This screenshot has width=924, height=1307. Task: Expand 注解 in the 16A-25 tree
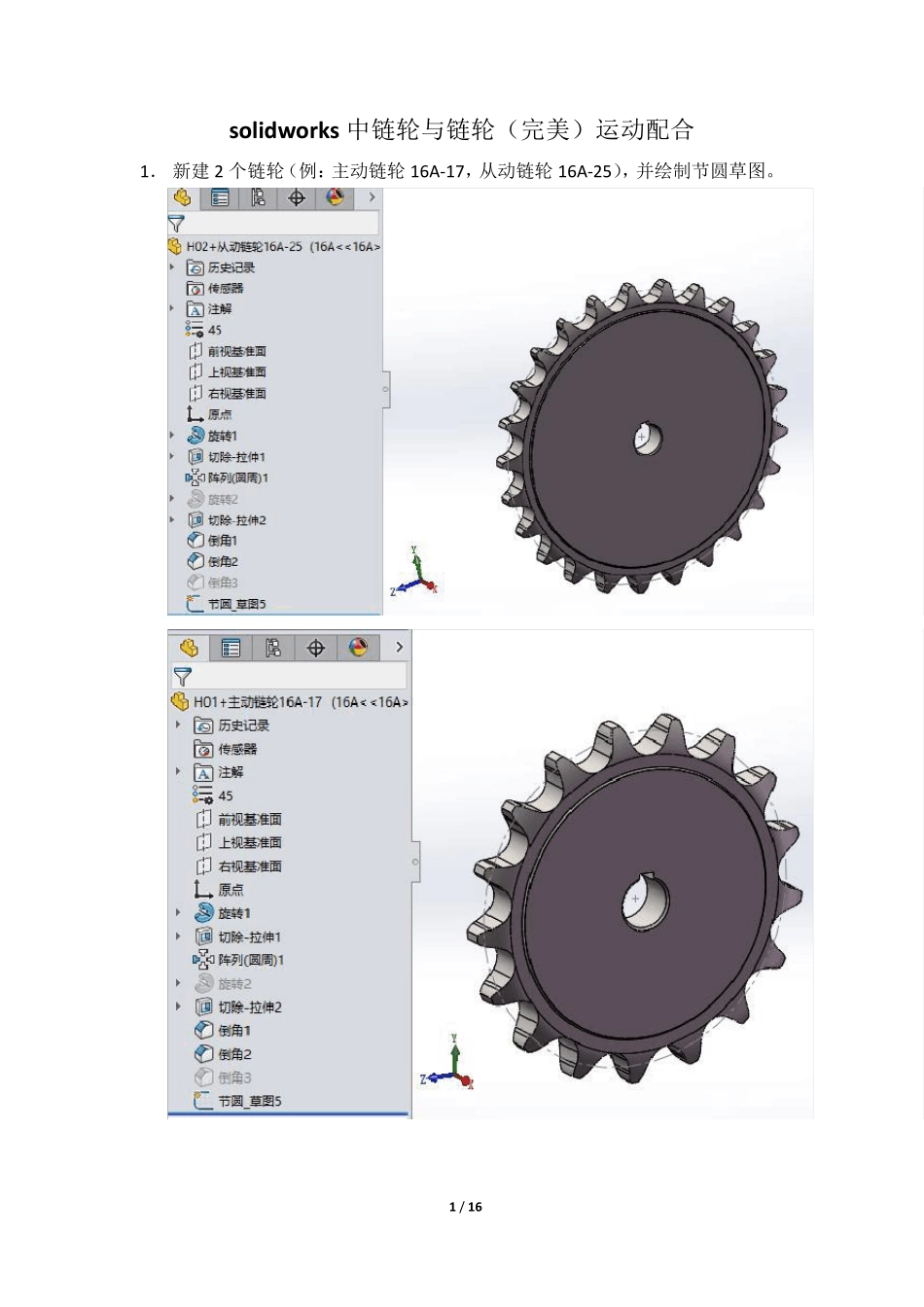tap(172, 309)
